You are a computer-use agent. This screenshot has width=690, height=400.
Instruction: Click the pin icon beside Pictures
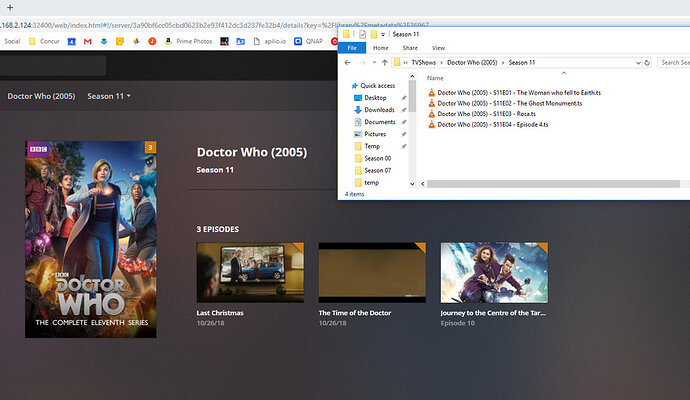pos(404,134)
